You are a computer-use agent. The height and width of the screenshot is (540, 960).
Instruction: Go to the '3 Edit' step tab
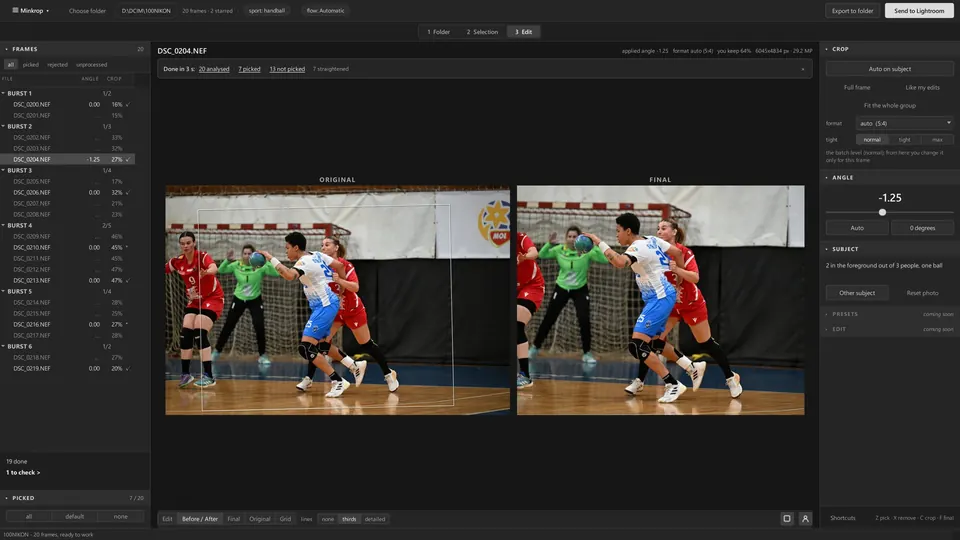tap(523, 32)
